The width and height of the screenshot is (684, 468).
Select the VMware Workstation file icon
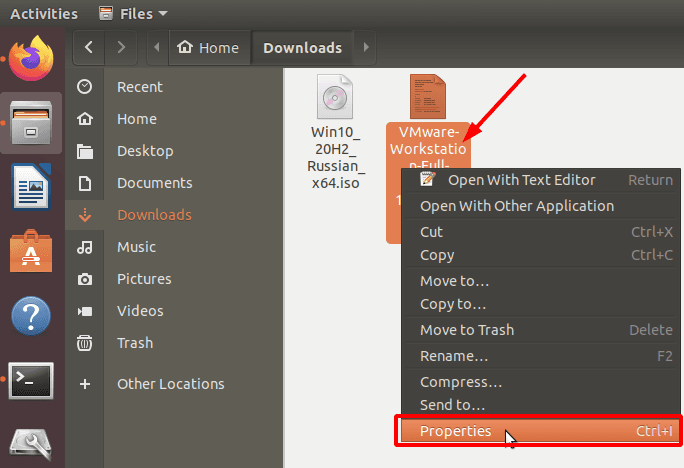[428, 96]
